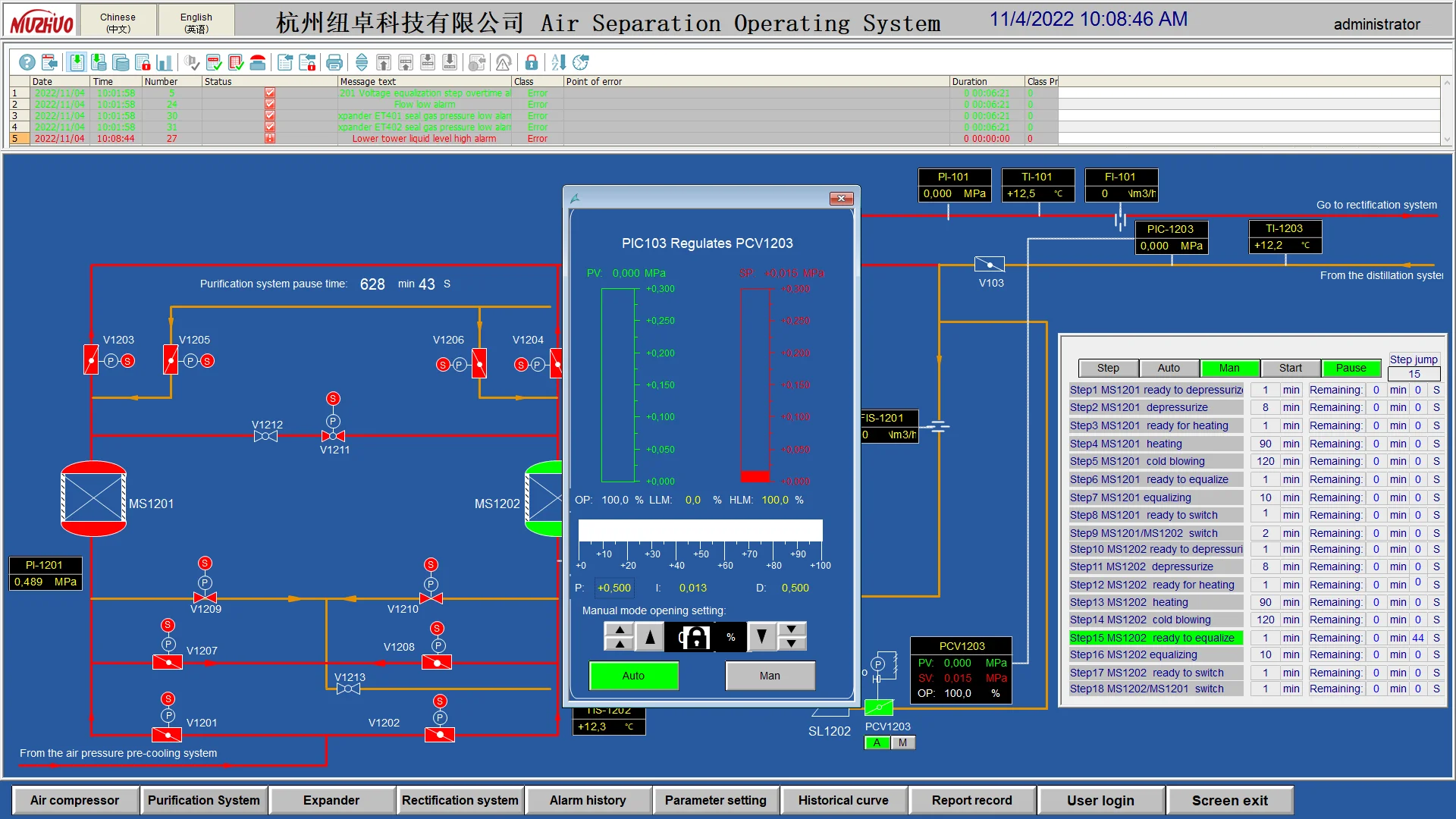Click the message list icon with green arrow
Screen dimensions: 1456x819
pyautogui.click(x=77, y=62)
